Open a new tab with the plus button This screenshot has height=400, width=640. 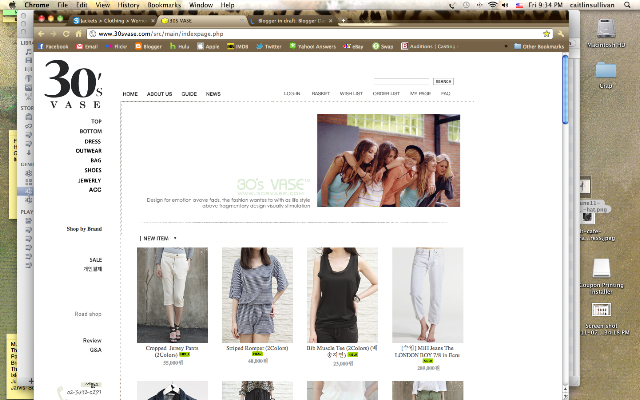343,20
